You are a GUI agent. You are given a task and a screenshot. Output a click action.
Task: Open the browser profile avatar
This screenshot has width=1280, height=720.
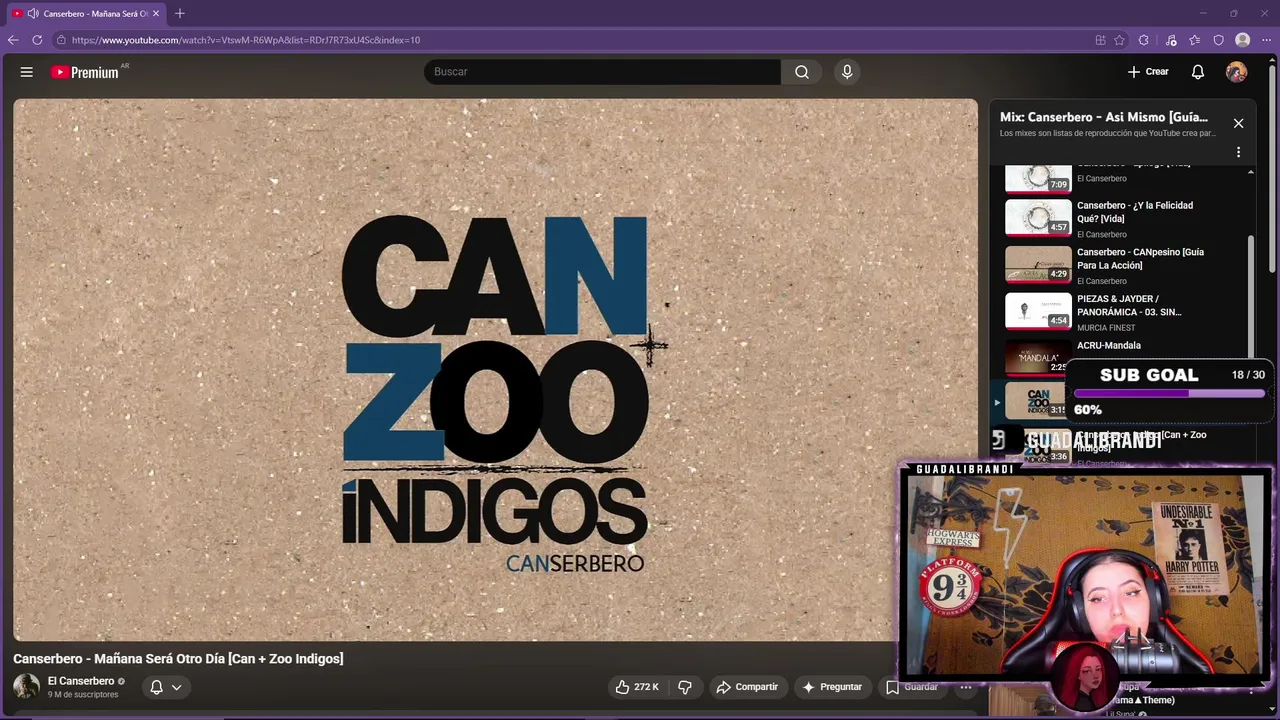1243,40
